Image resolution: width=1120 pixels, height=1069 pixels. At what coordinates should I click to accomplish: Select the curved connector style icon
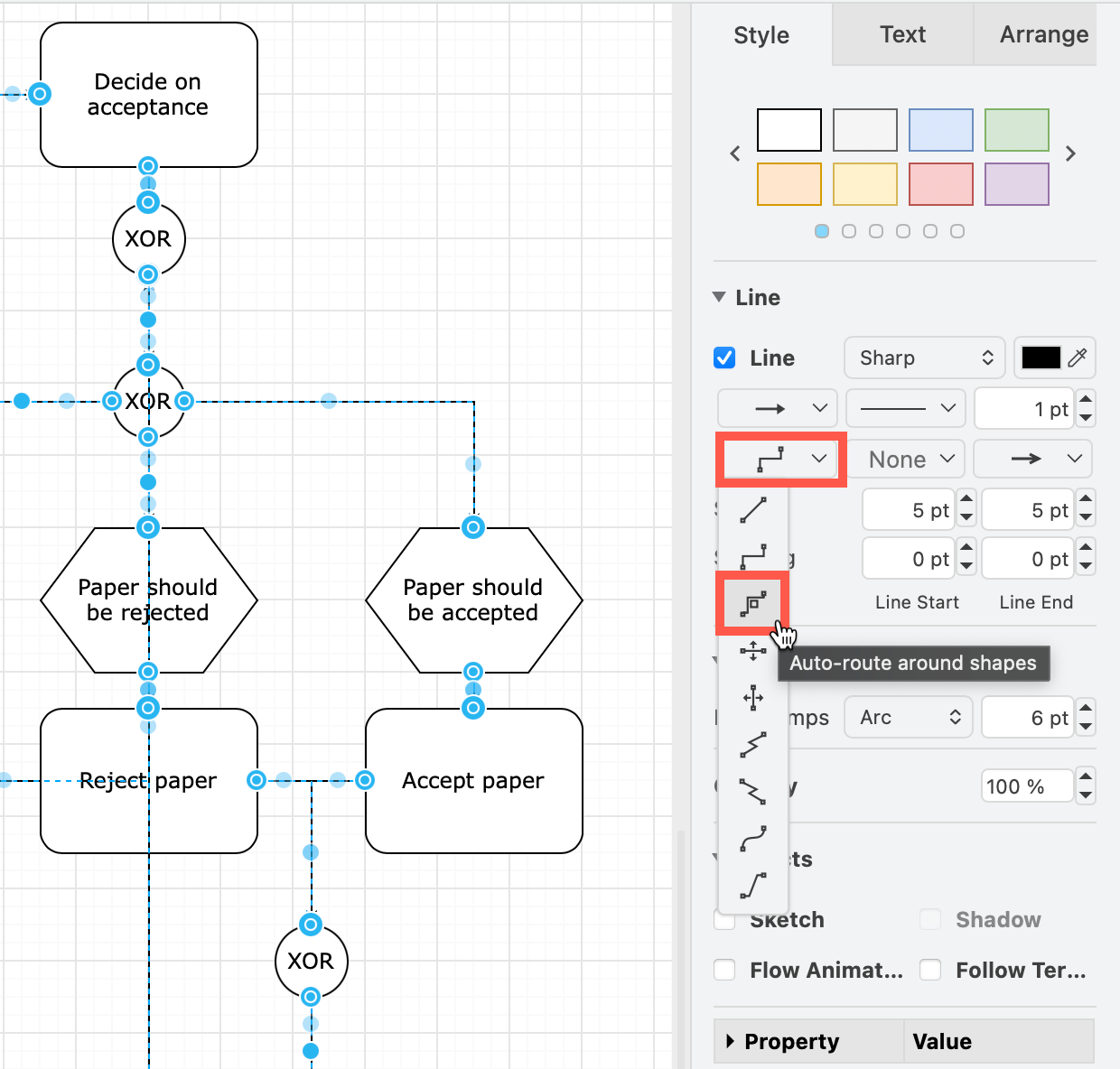[753, 838]
